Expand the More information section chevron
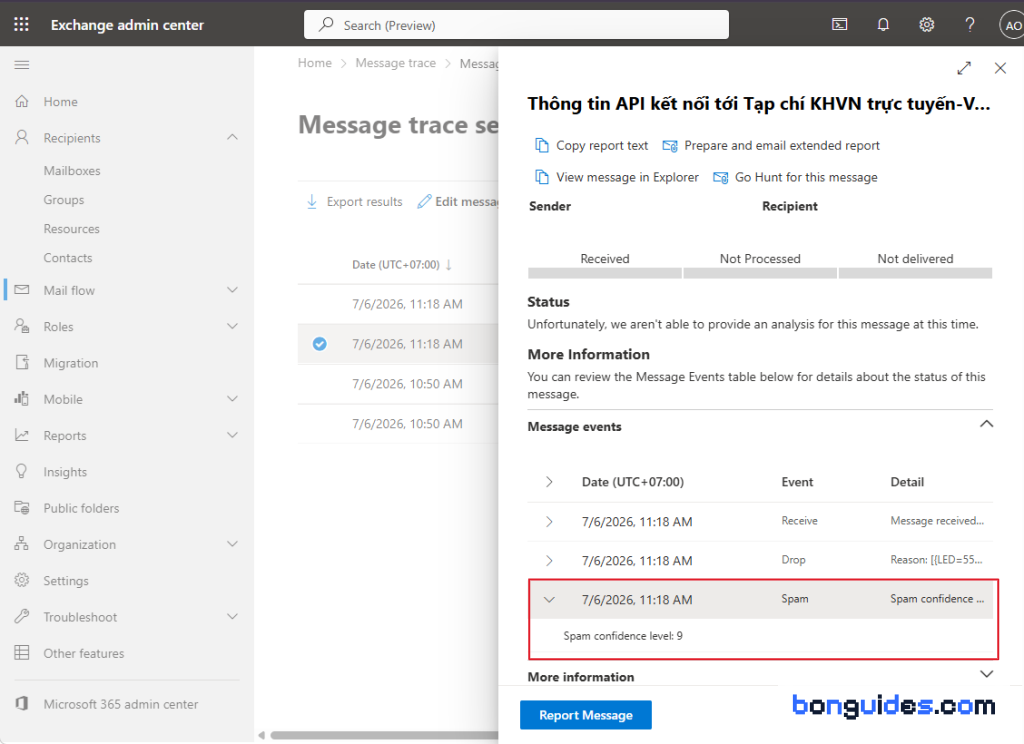 [x=986, y=674]
